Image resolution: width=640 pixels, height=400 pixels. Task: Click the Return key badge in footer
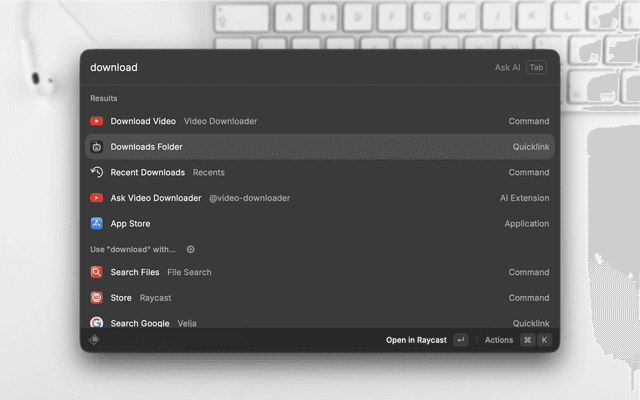tap(460, 340)
